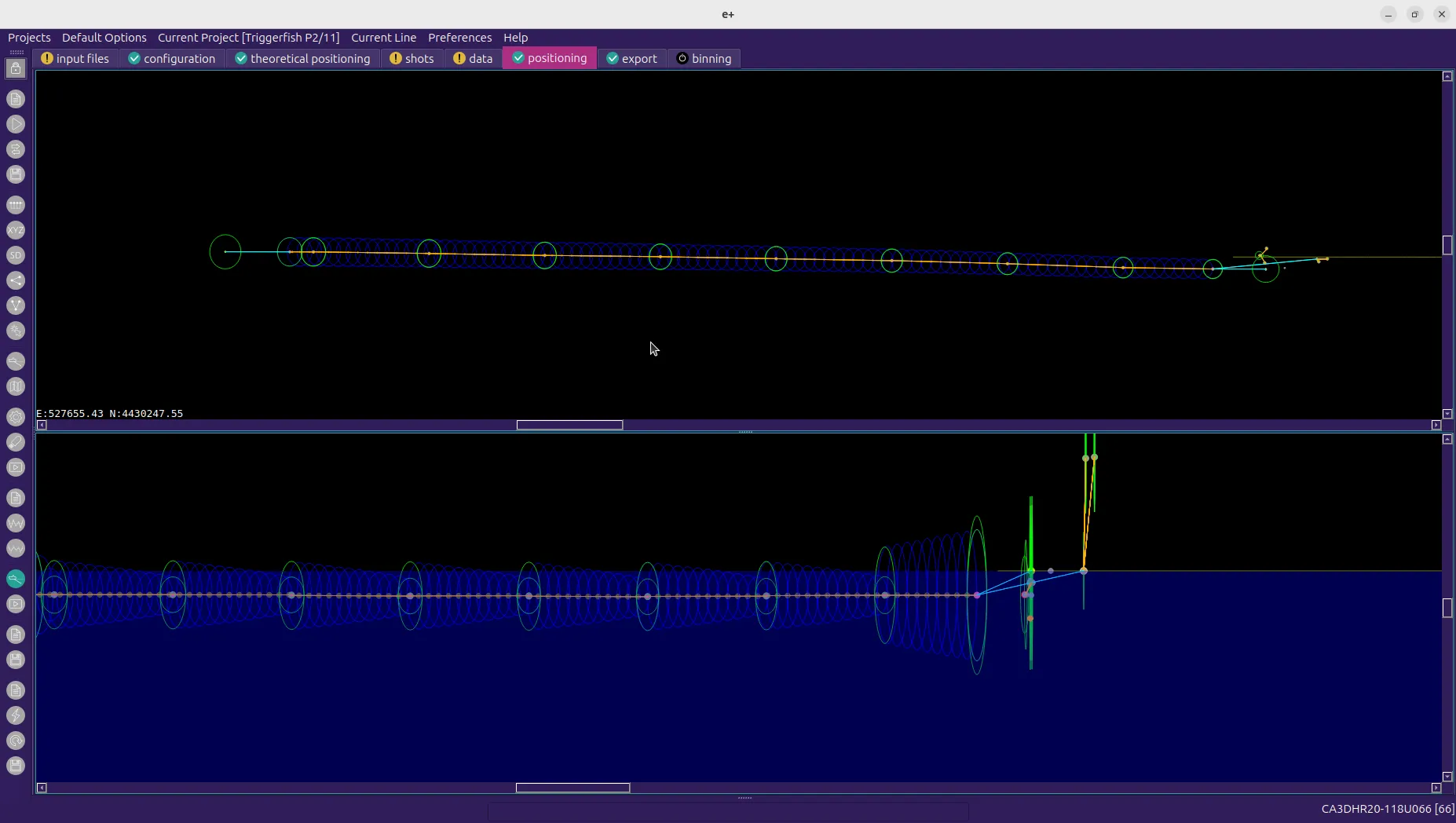1456x823 pixels.
Task: Click the USB drive icon in sidebar
Action: tap(16, 442)
